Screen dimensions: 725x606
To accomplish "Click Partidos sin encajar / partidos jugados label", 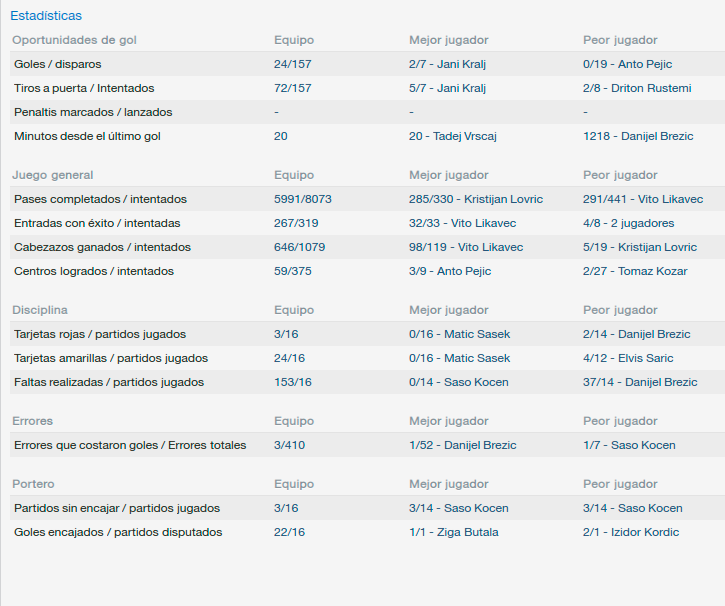I will point(117,508).
